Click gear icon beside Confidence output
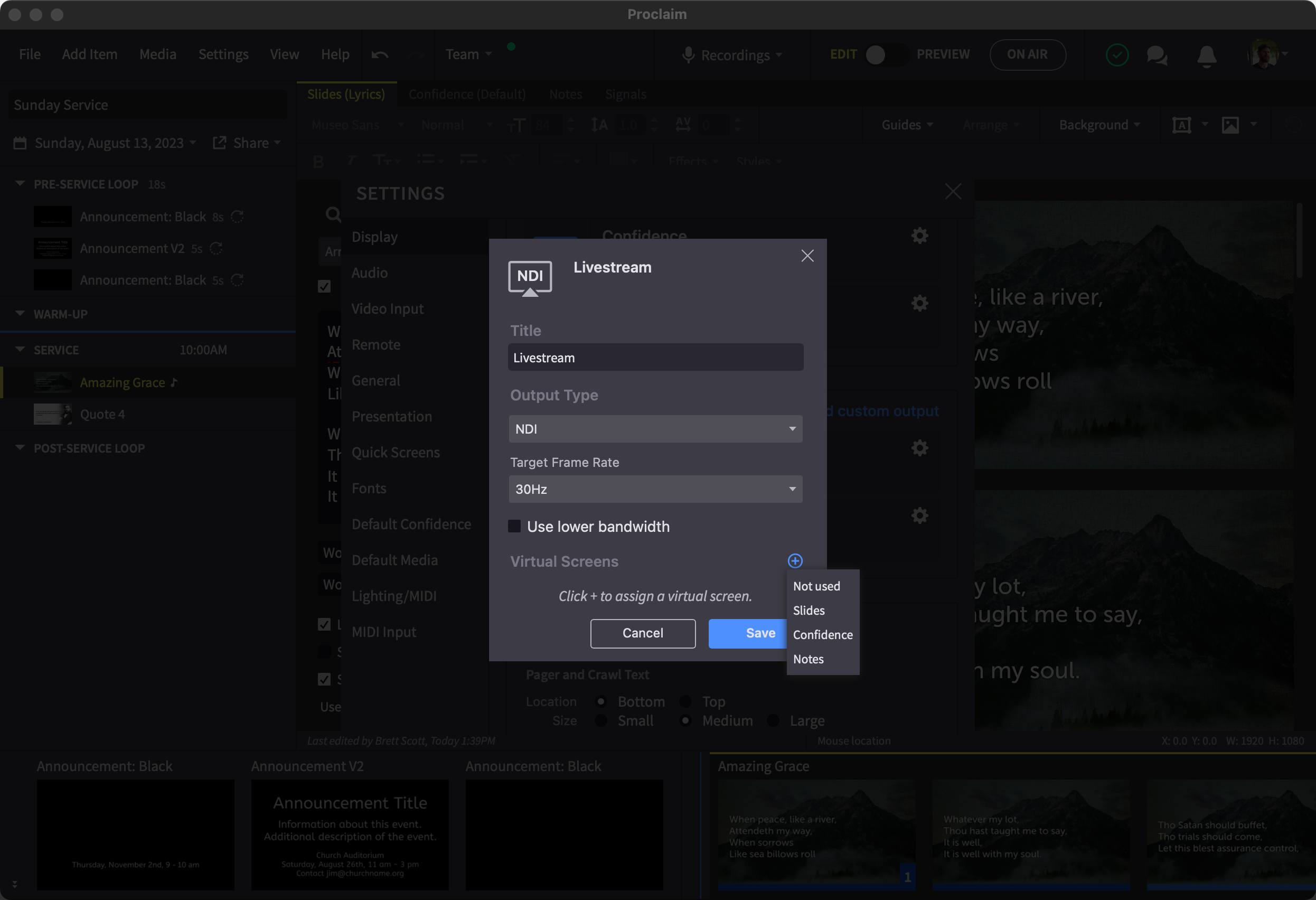 tap(919, 236)
